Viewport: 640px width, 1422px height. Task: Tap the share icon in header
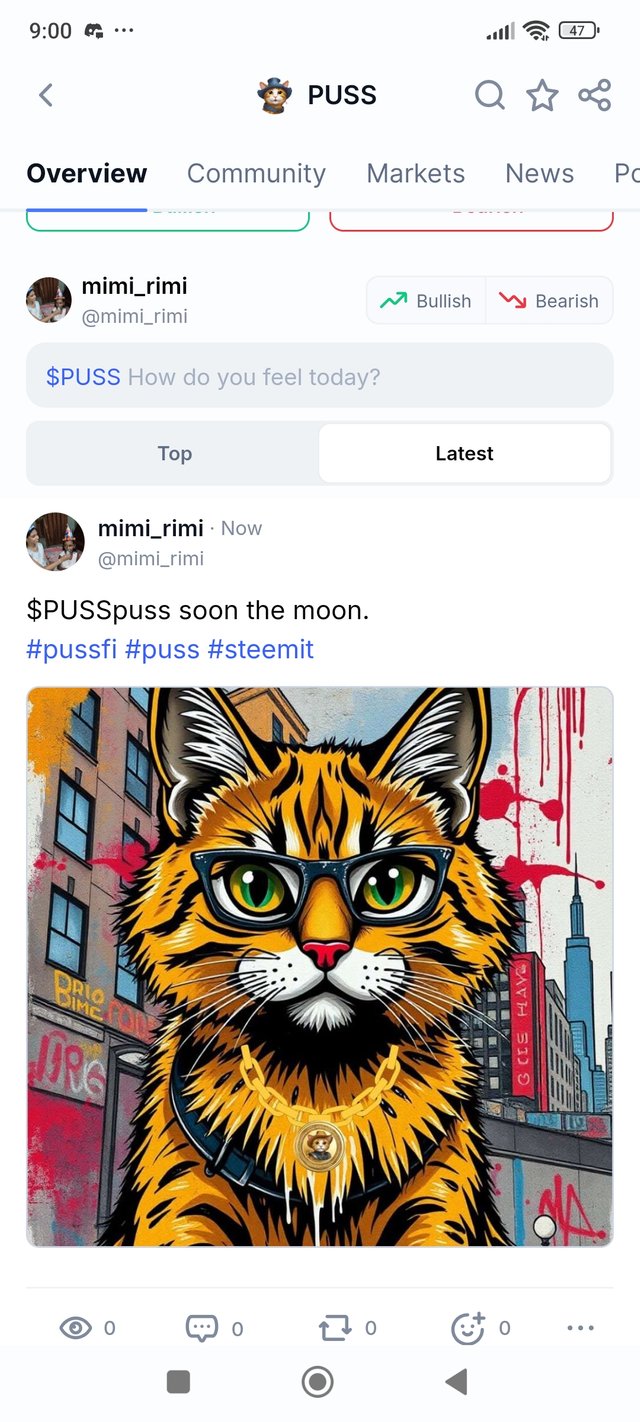(x=595, y=95)
